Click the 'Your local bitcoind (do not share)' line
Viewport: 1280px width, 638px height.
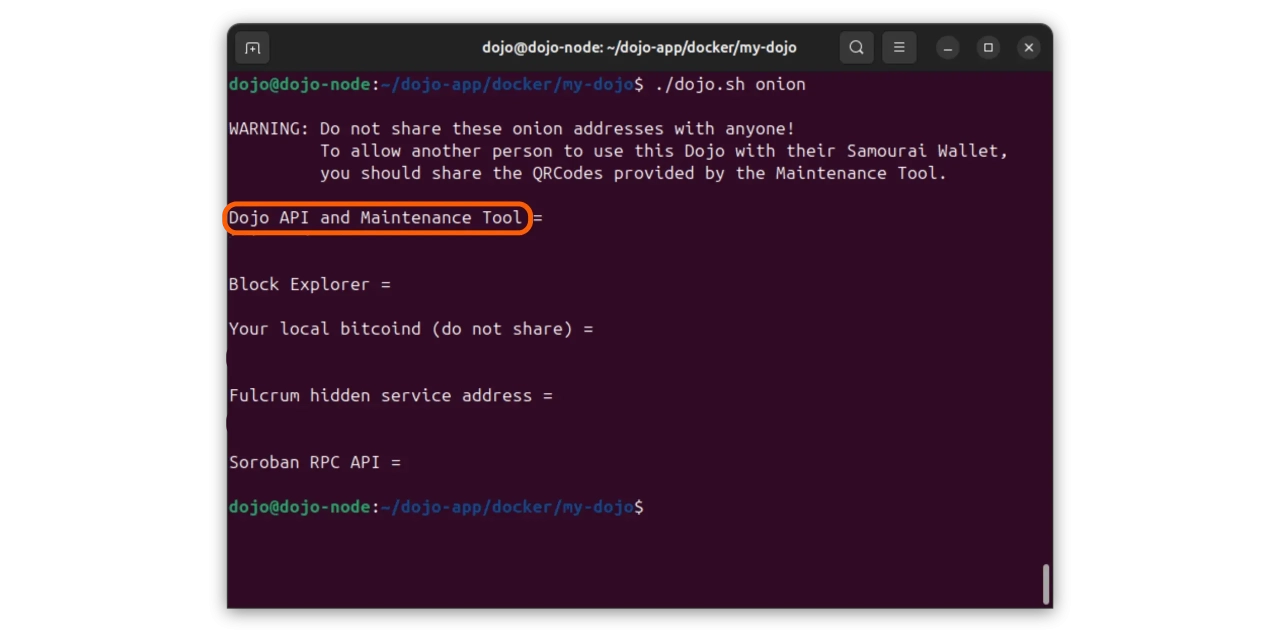click(410, 329)
